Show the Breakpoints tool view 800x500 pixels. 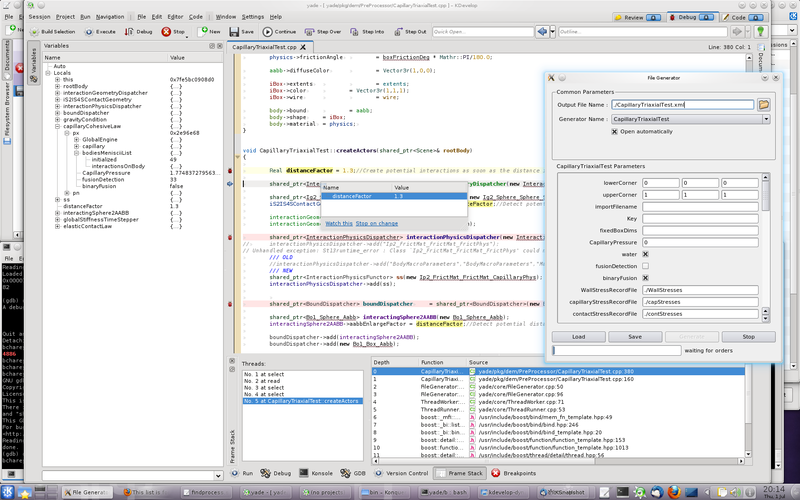(x=514, y=473)
